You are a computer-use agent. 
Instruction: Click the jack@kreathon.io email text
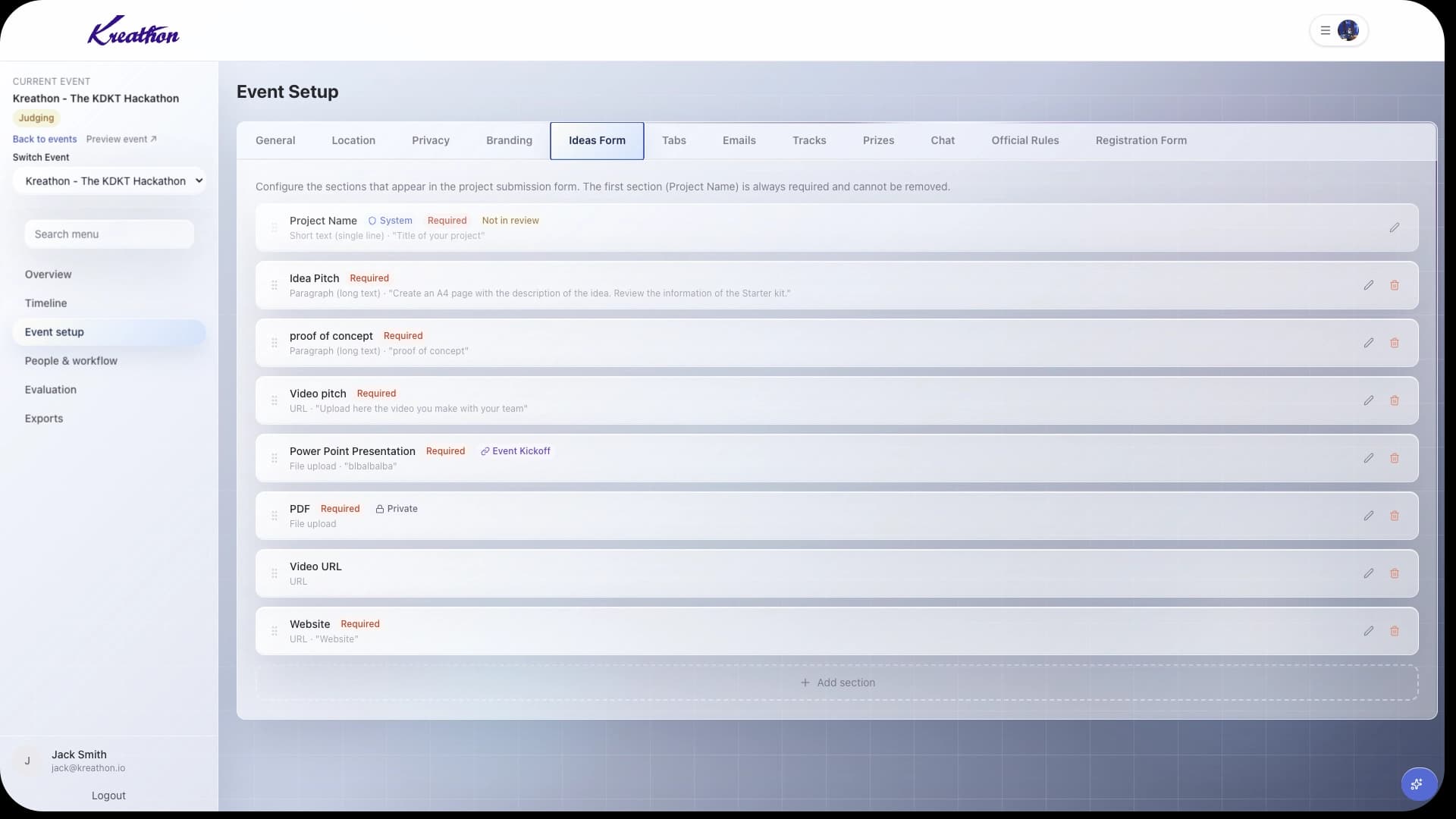[88, 768]
